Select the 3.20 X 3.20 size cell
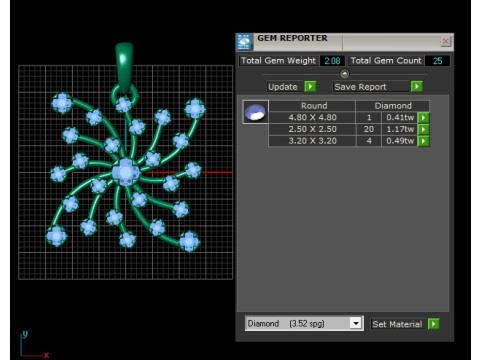The width and height of the screenshot is (480, 360). (x=312, y=141)
